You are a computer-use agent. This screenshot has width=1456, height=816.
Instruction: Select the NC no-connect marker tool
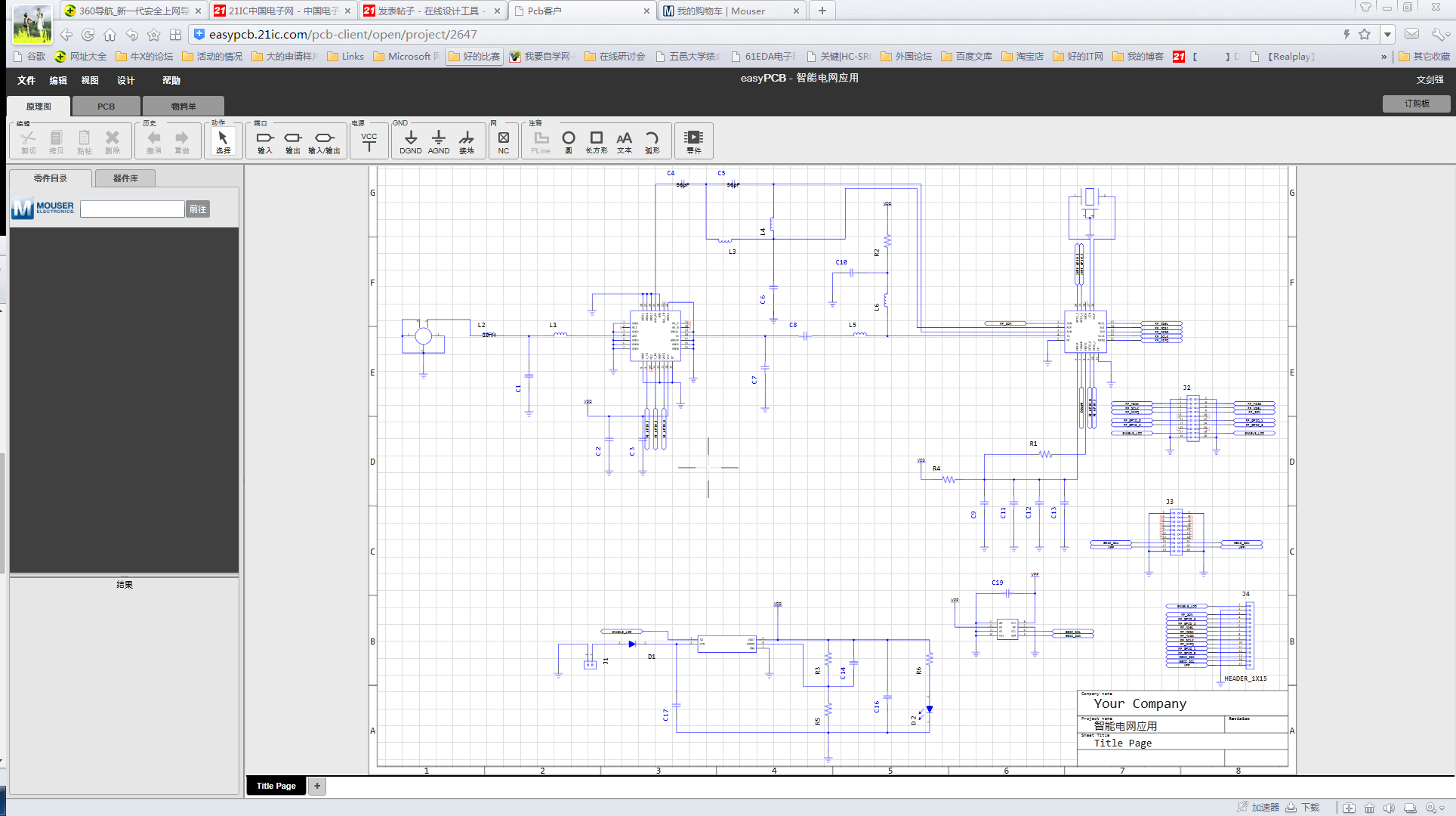coord(504,141)
